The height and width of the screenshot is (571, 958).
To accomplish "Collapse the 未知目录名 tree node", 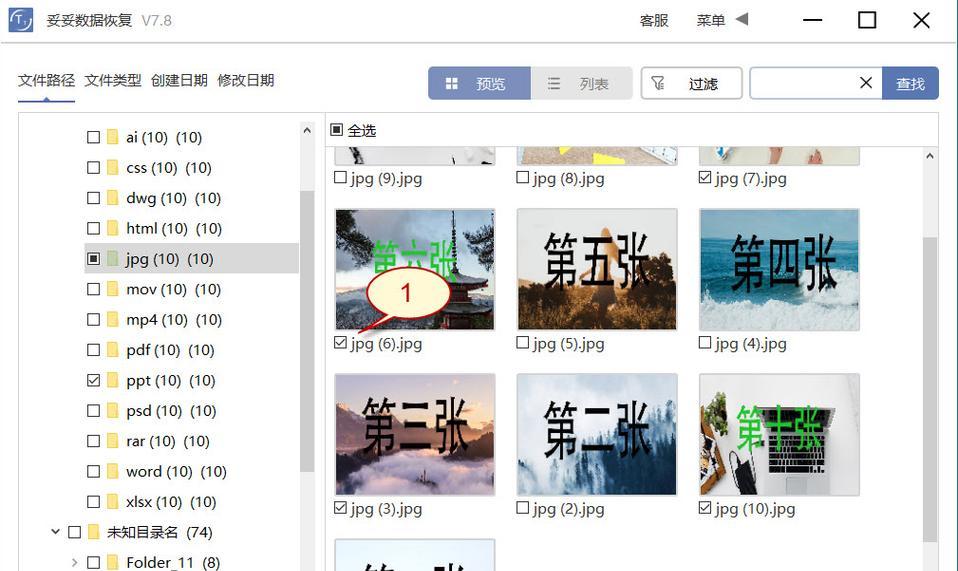I will click(x=56, y=532).
